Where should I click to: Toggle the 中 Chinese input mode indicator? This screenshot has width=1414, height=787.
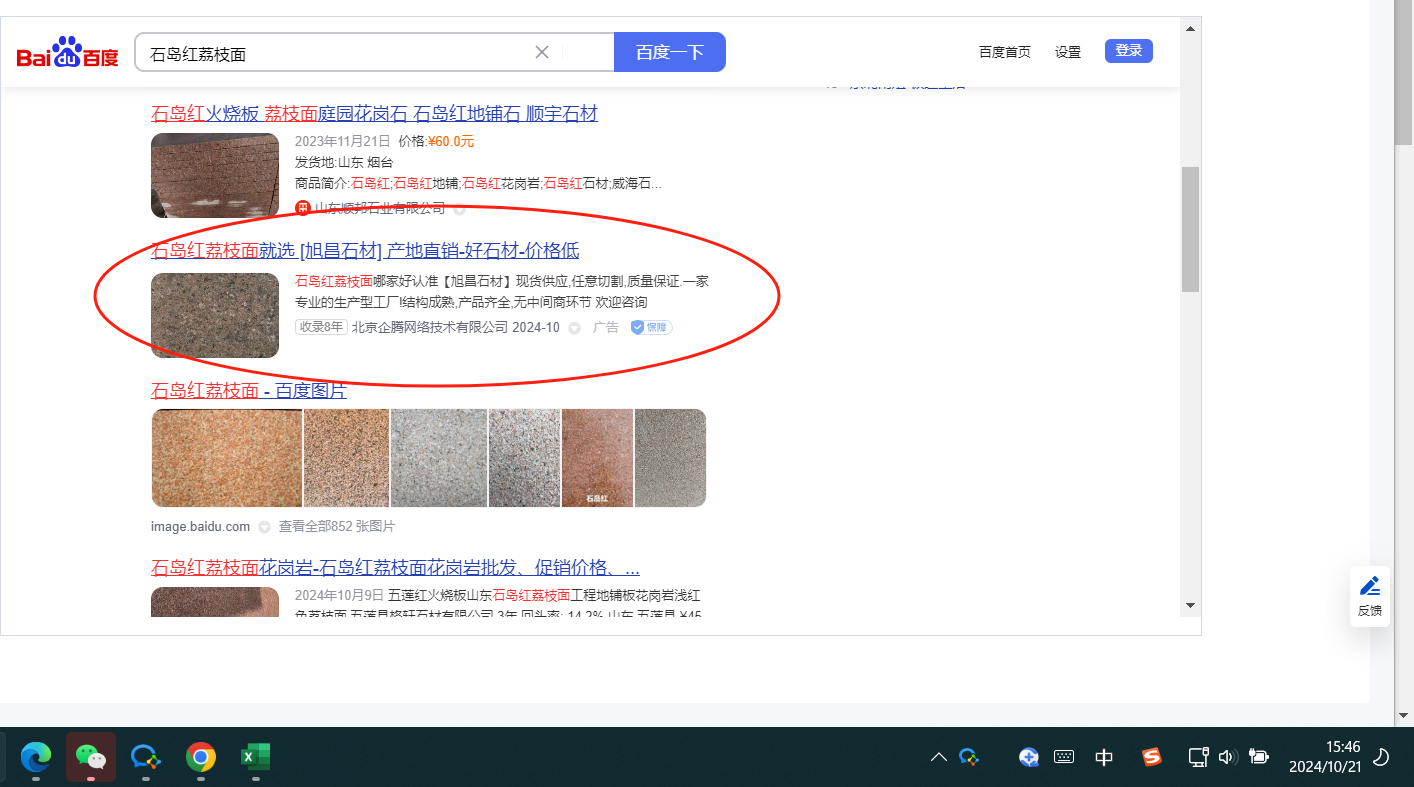(1104, 757)
